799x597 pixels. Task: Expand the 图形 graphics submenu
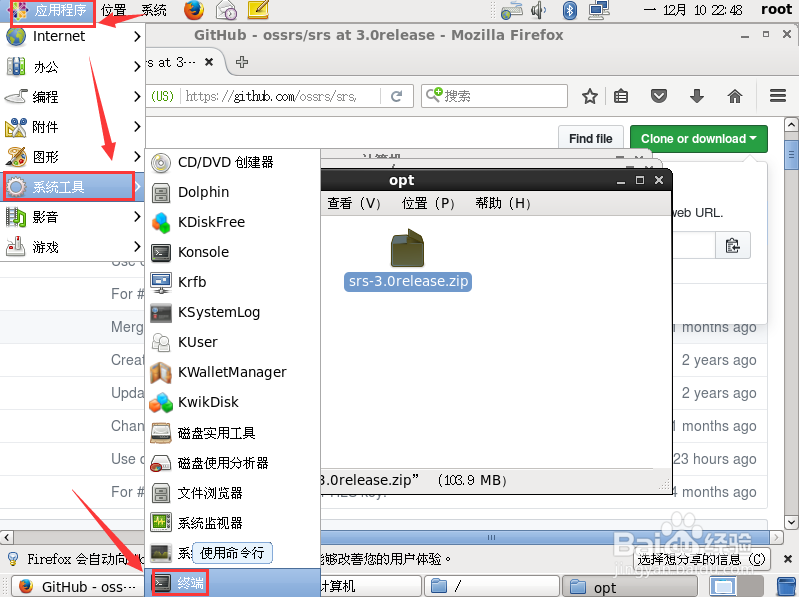72,157
